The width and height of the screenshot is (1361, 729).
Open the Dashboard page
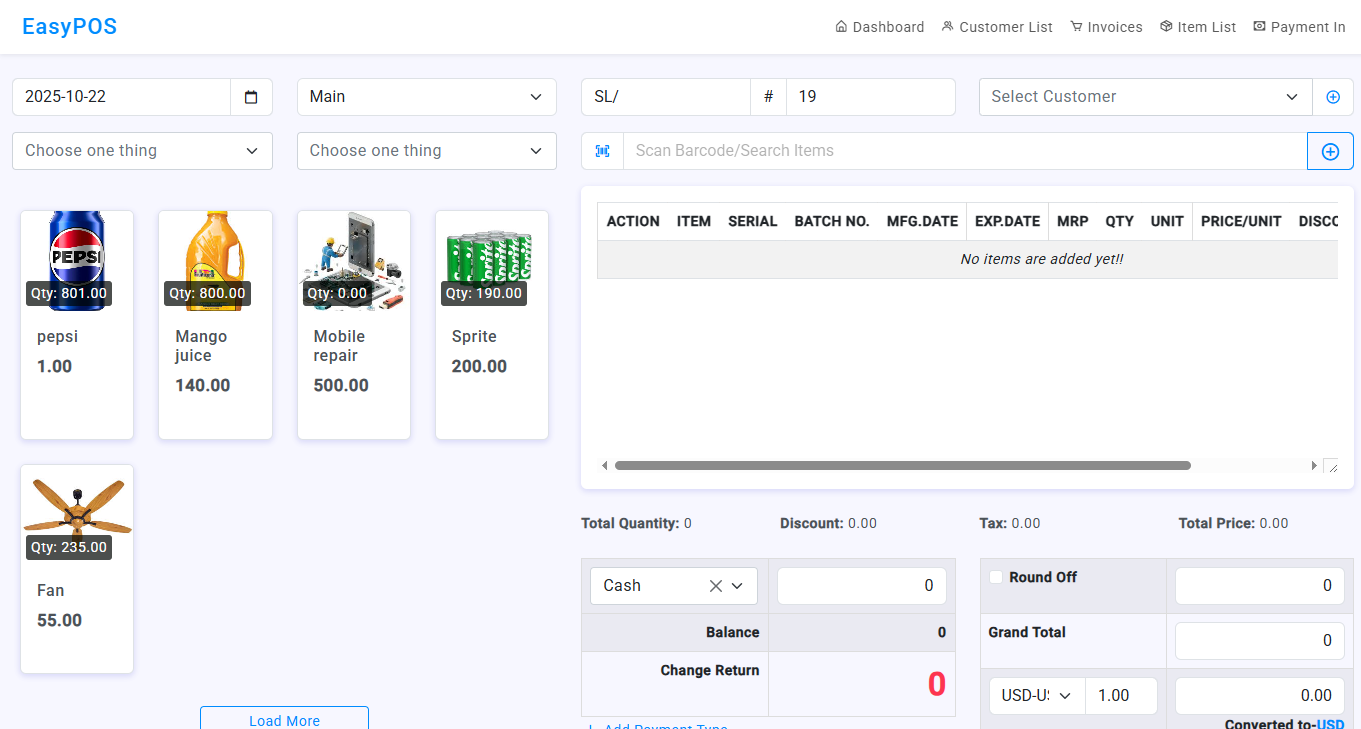coord(880,27)
